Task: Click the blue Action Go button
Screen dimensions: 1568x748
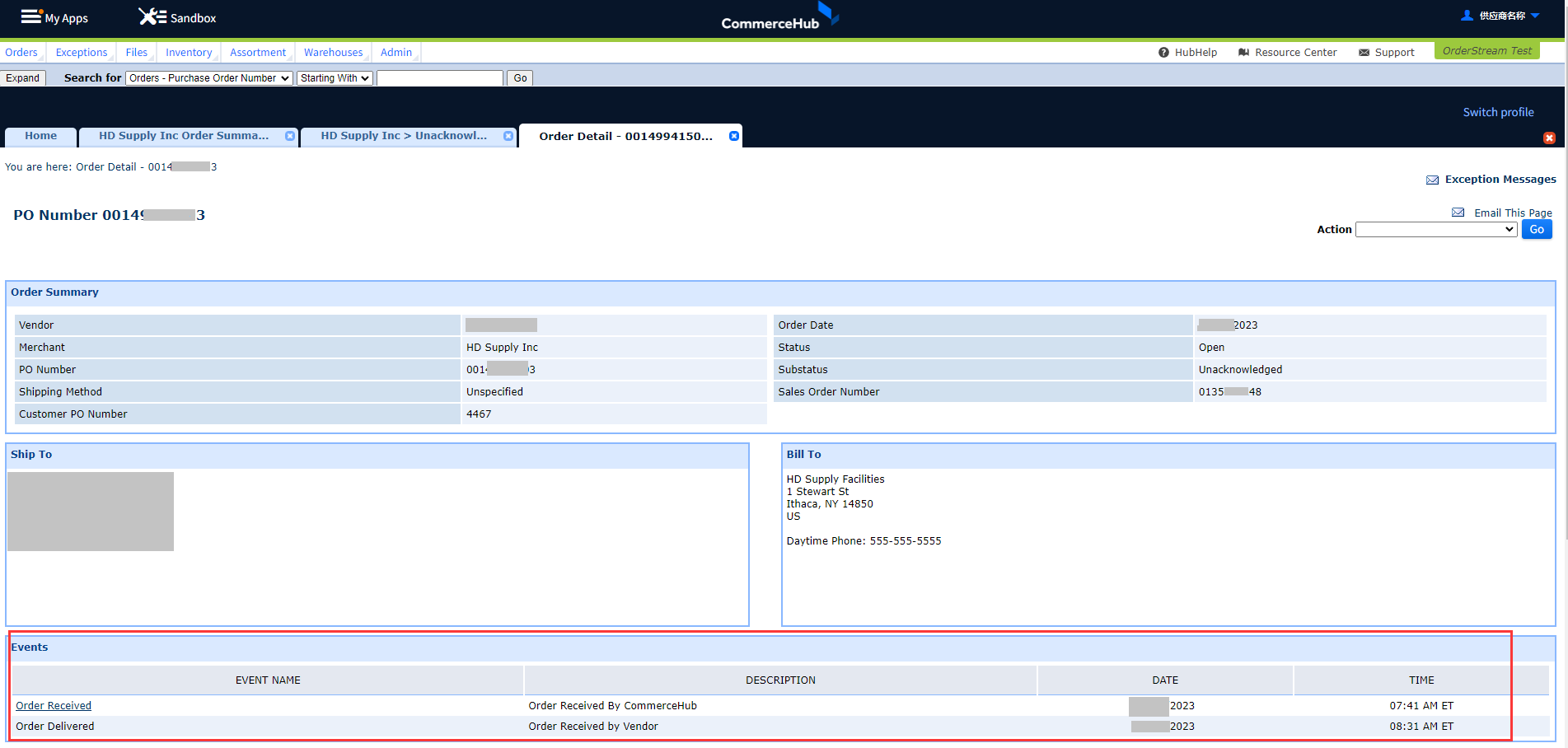Action: pos(1537,230)
